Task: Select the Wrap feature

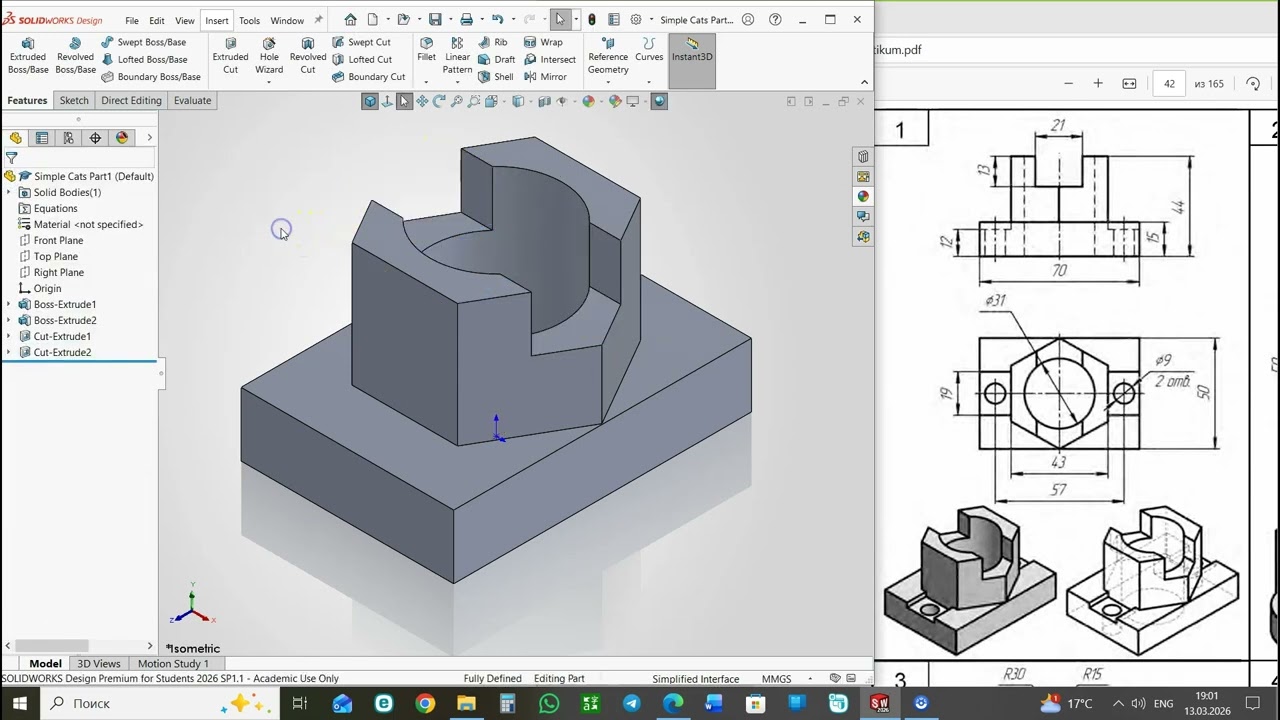Action: (543, 42)
